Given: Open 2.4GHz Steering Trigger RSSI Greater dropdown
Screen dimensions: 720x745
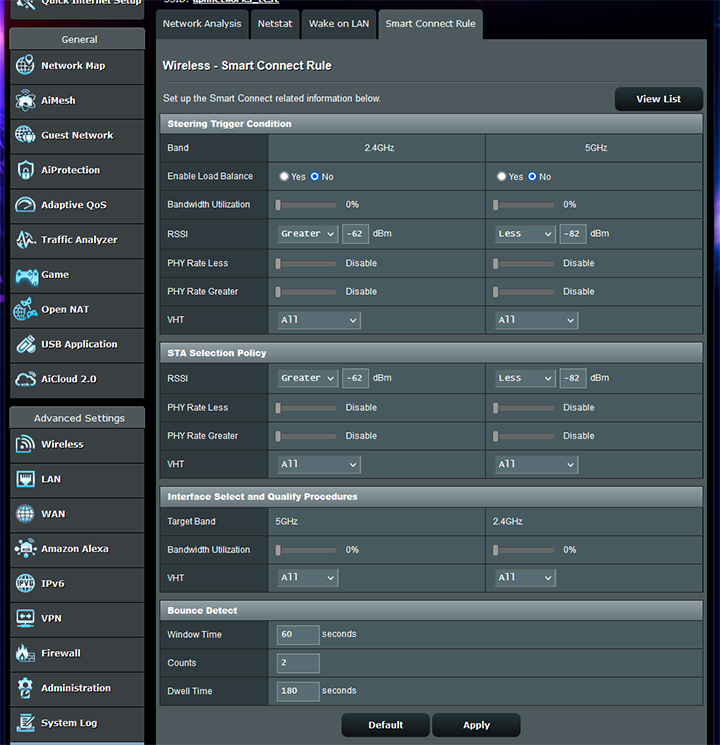Looking at the screenshot, I should pyautogui.click(x=308, y=234).
